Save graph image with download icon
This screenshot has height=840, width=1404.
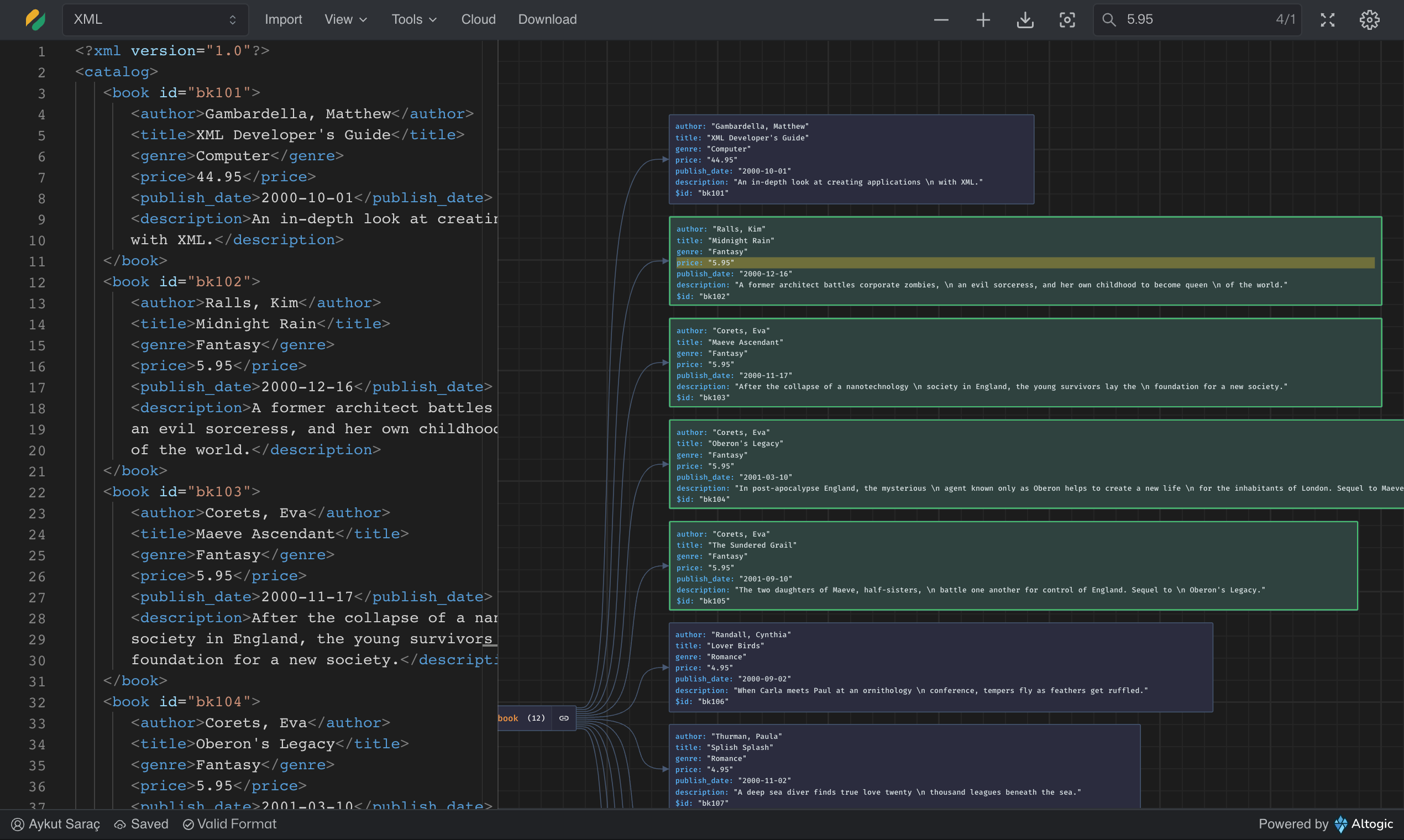[x=1025, y=20]
